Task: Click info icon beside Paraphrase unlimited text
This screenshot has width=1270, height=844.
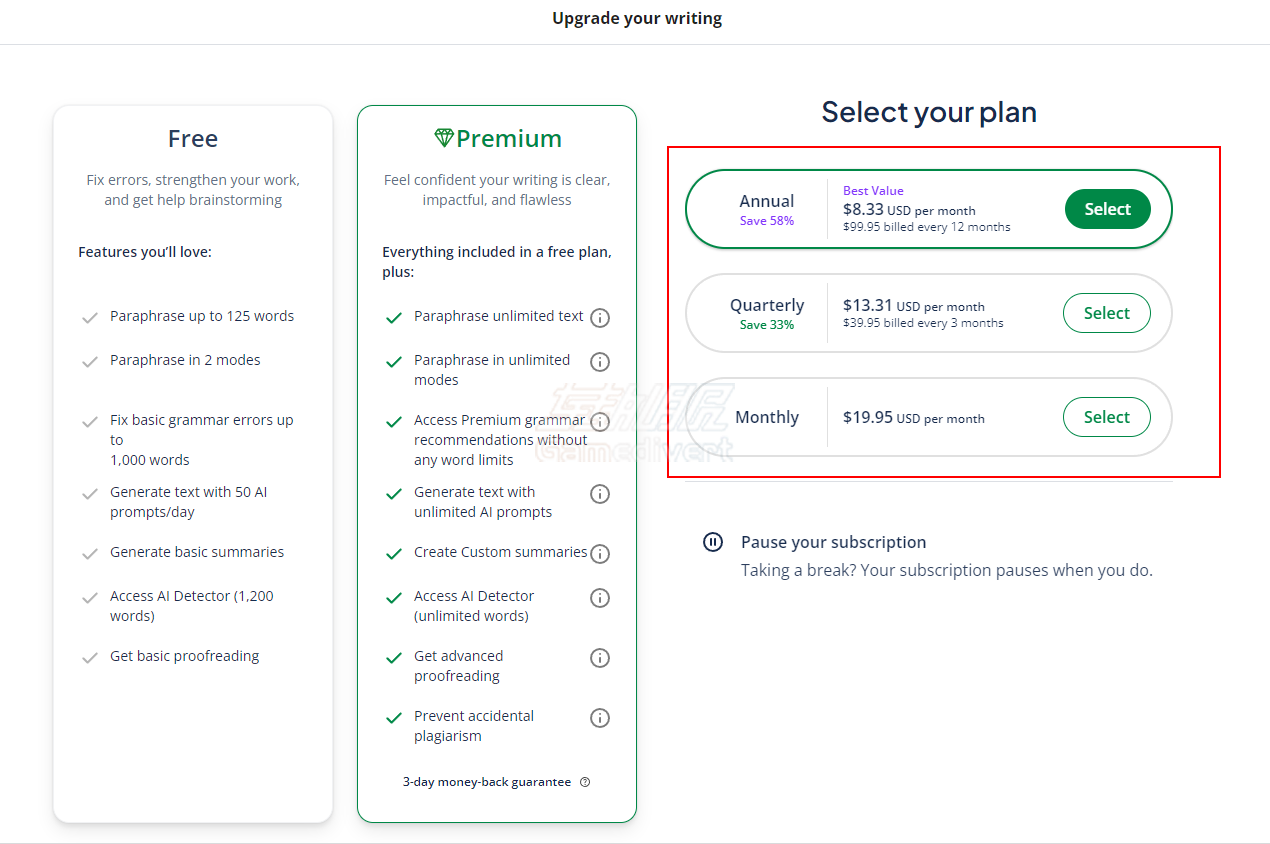Action: (600, 318)
